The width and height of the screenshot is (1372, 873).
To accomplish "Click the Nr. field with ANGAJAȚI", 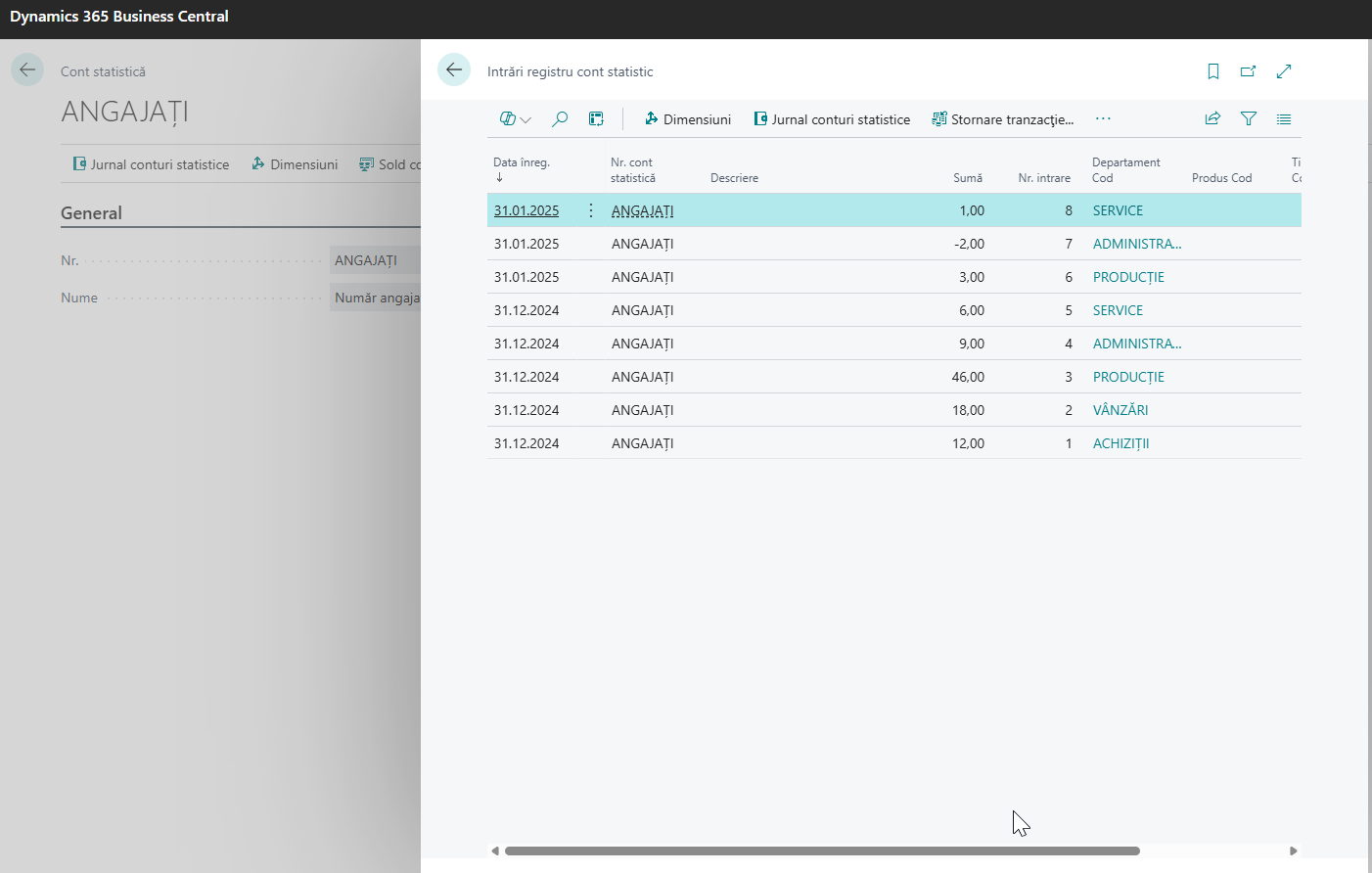I will (376, 260).
